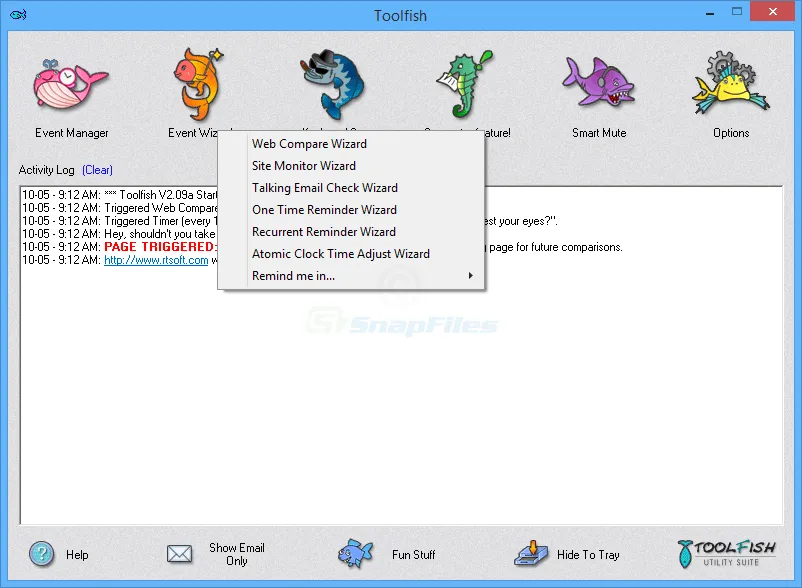The image size is (802, 588).
Task: Expand the Remind me in... submenu
Action: tap(351, 276)
